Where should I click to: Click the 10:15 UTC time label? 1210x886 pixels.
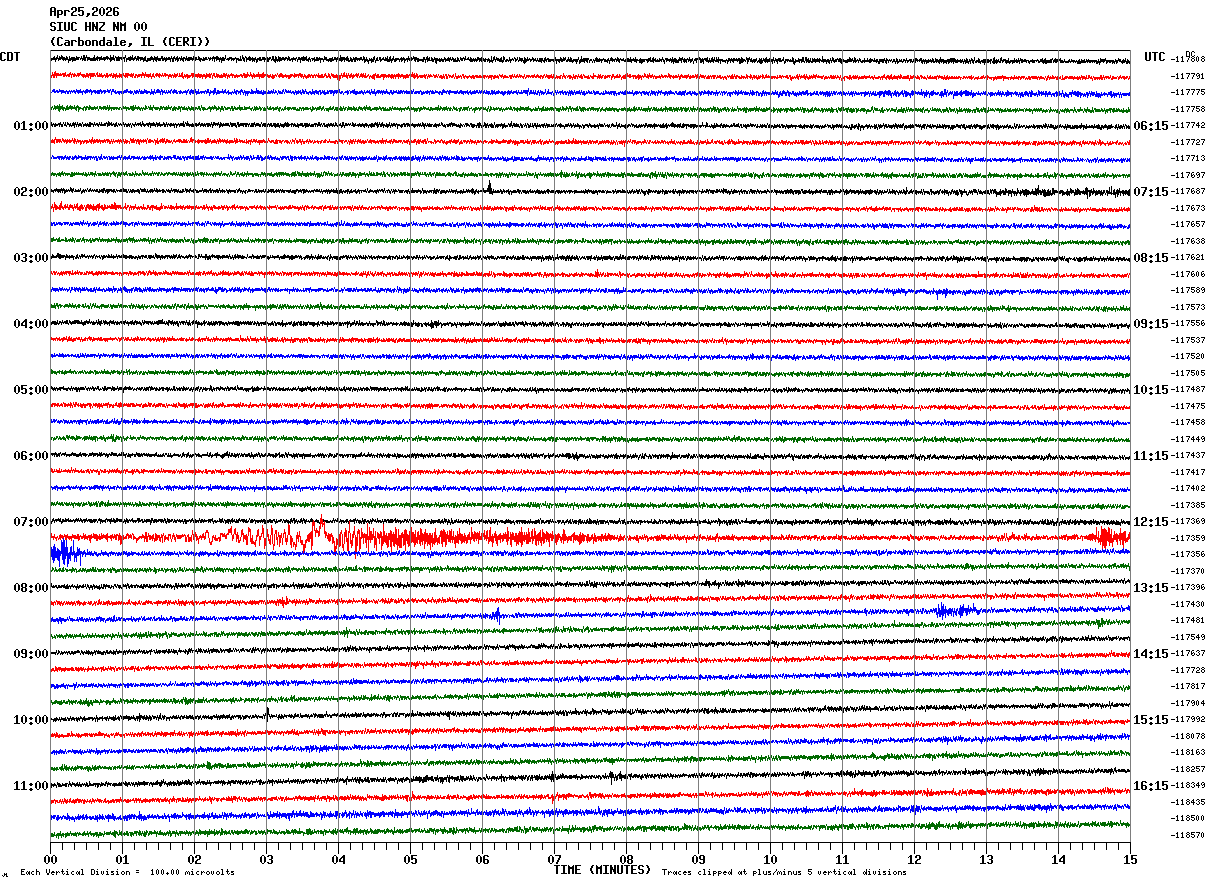tap(1150, 390)
